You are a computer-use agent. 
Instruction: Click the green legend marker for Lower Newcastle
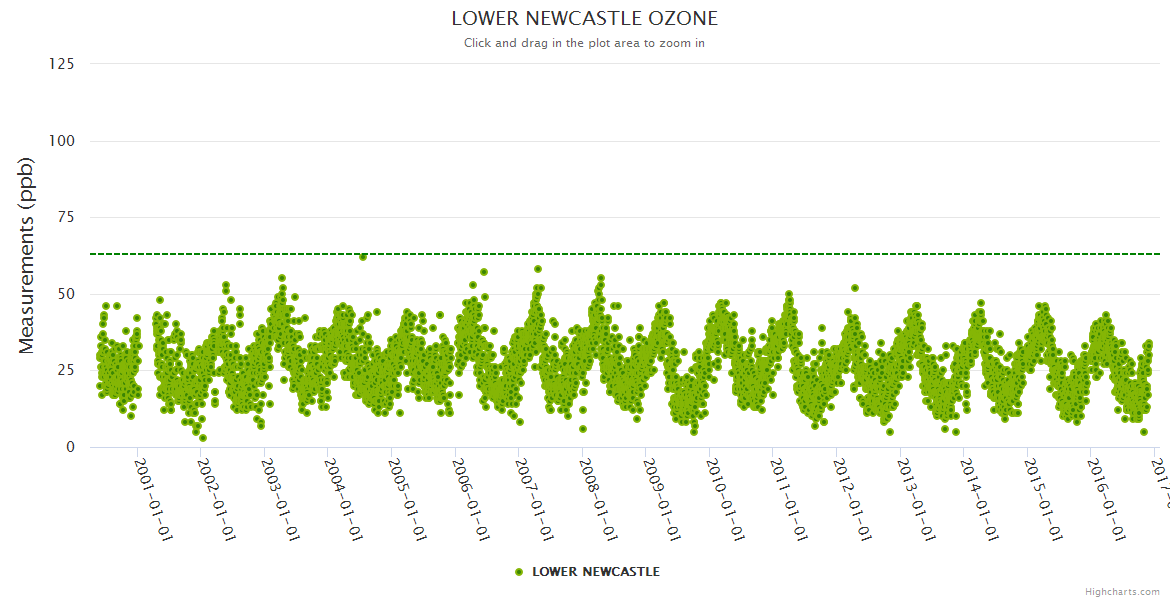pos(518,572)
